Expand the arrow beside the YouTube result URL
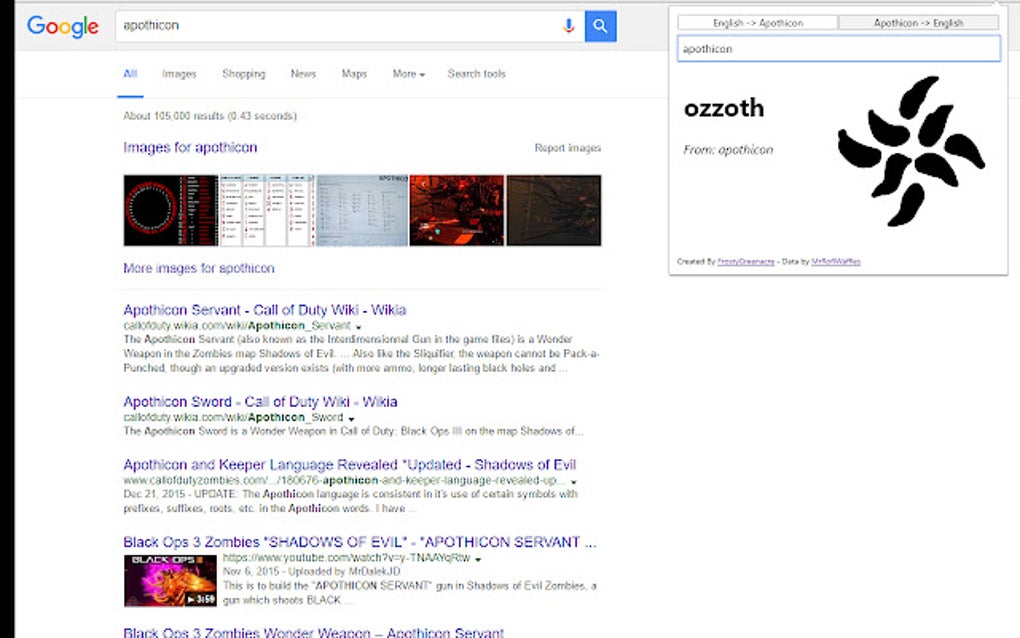The height and width of the screenshot is (638, 1020). pos(478,558)
